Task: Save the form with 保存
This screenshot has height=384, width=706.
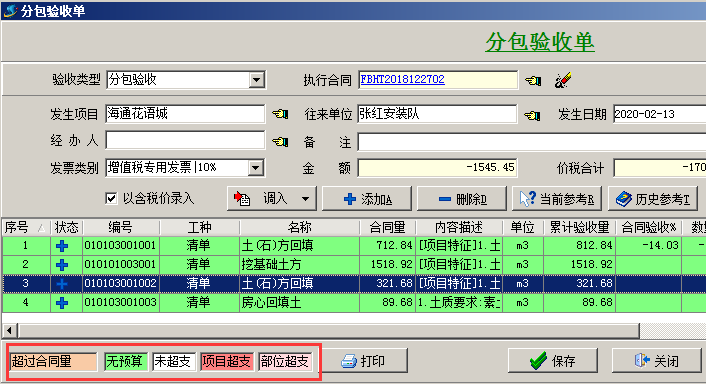Action: click(553, 361)
